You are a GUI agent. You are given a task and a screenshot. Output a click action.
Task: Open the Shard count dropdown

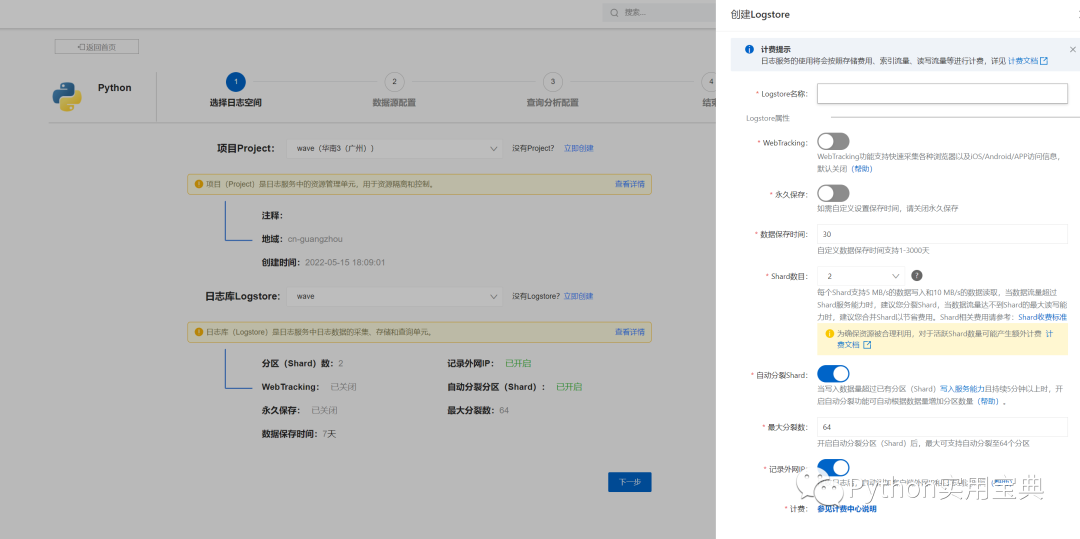point(860,276)
